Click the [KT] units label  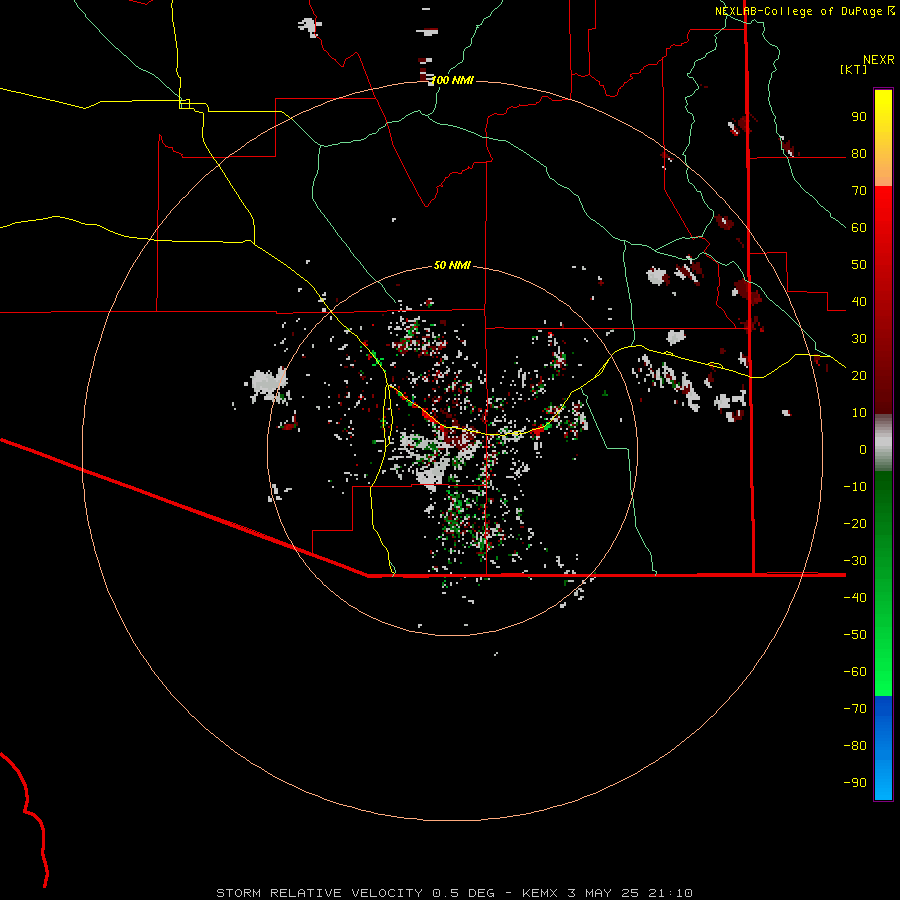pyautogui.click(x=854, y=69)
